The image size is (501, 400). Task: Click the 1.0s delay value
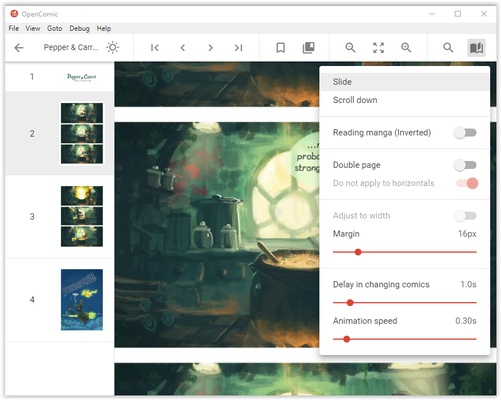468,284
